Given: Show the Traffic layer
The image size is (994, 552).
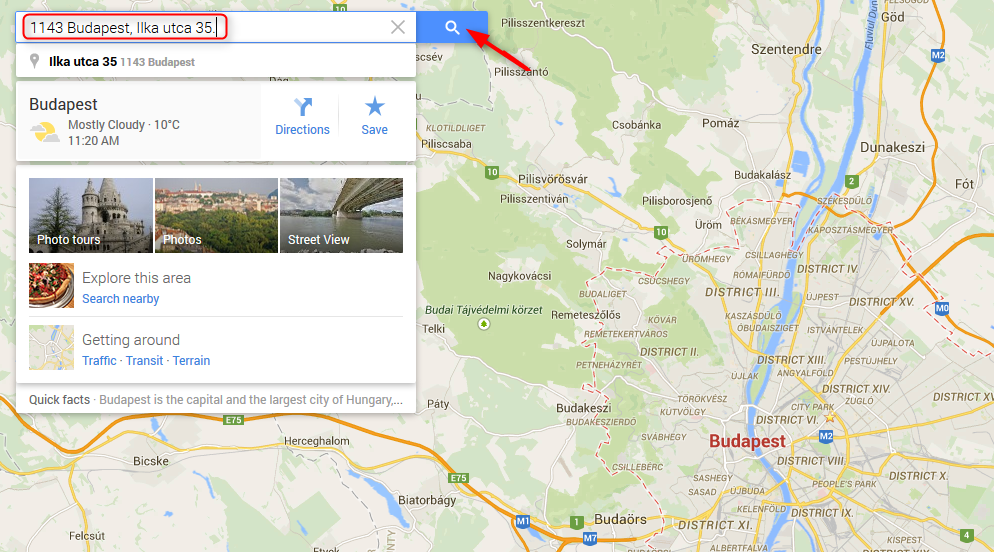Looking at the screenshot, I should click(x=99, y=361).
